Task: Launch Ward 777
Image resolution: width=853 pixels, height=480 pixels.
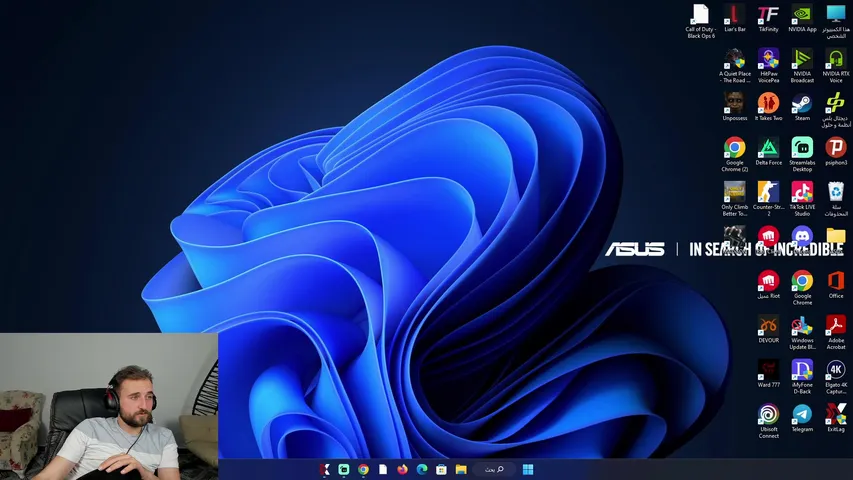Action: (x=768, y=373)
